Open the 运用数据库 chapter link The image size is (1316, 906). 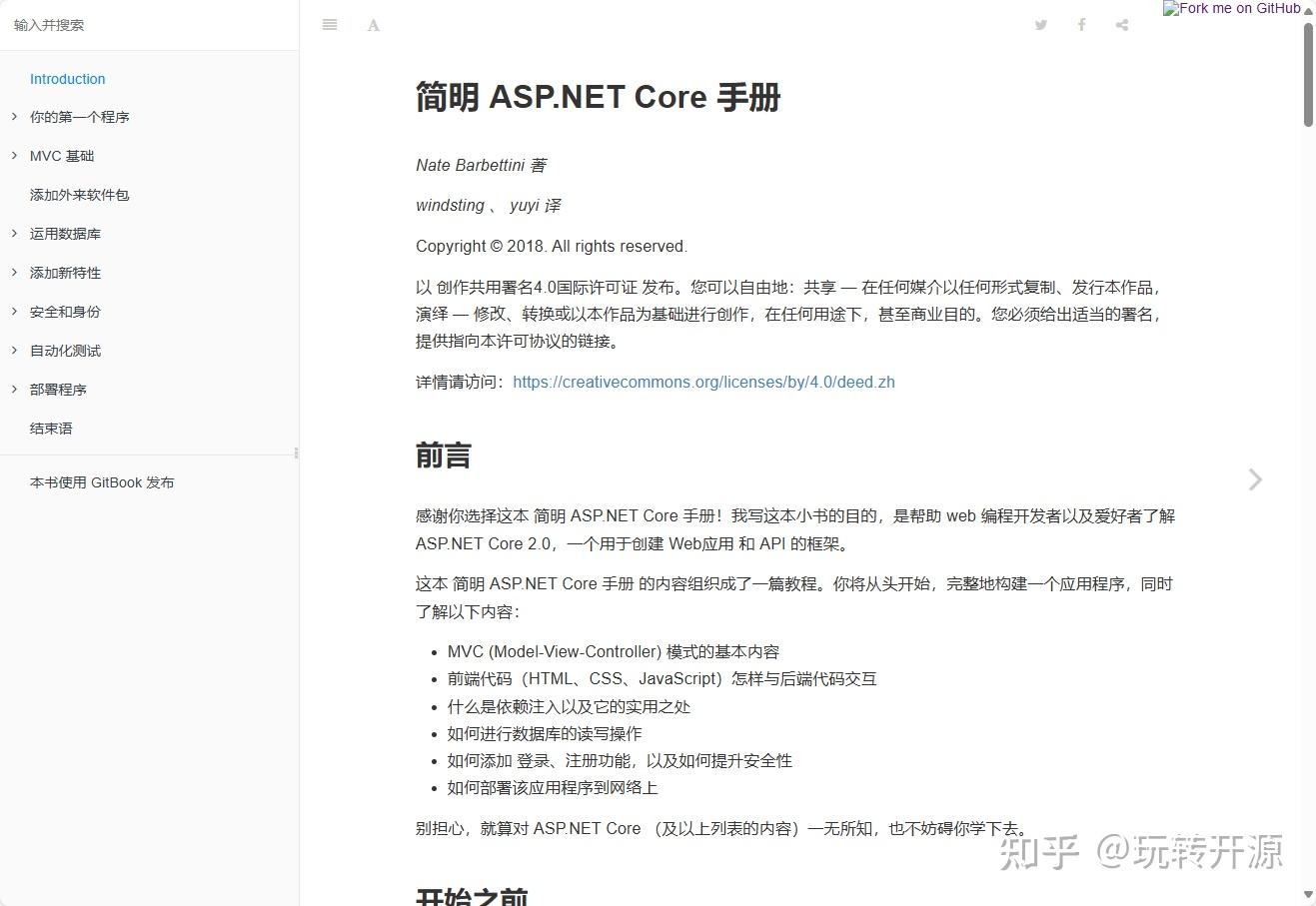coord(66,234)
